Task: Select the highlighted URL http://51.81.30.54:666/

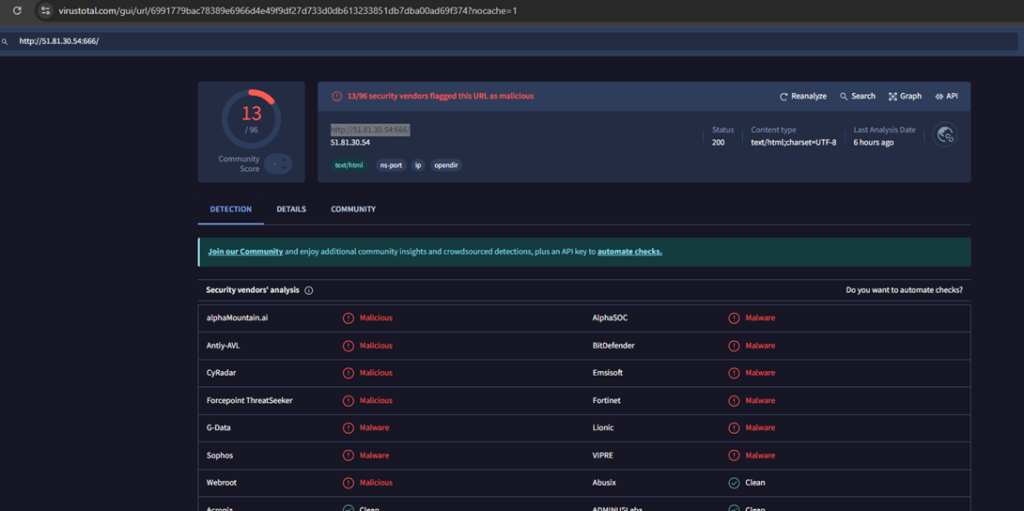Action: click(x=370, y=130)
